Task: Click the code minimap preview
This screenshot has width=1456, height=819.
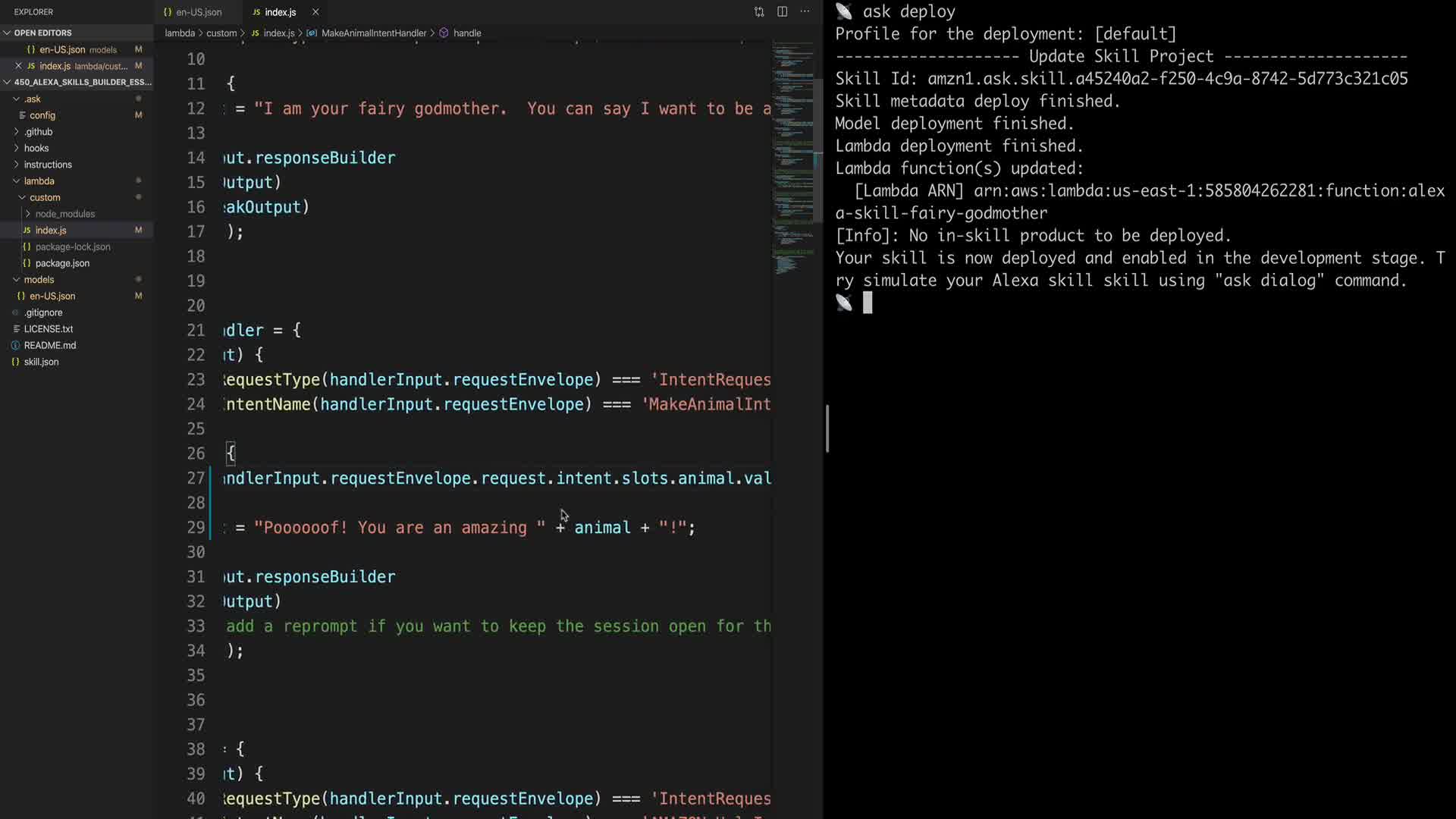Action: (x=793, y=152)
